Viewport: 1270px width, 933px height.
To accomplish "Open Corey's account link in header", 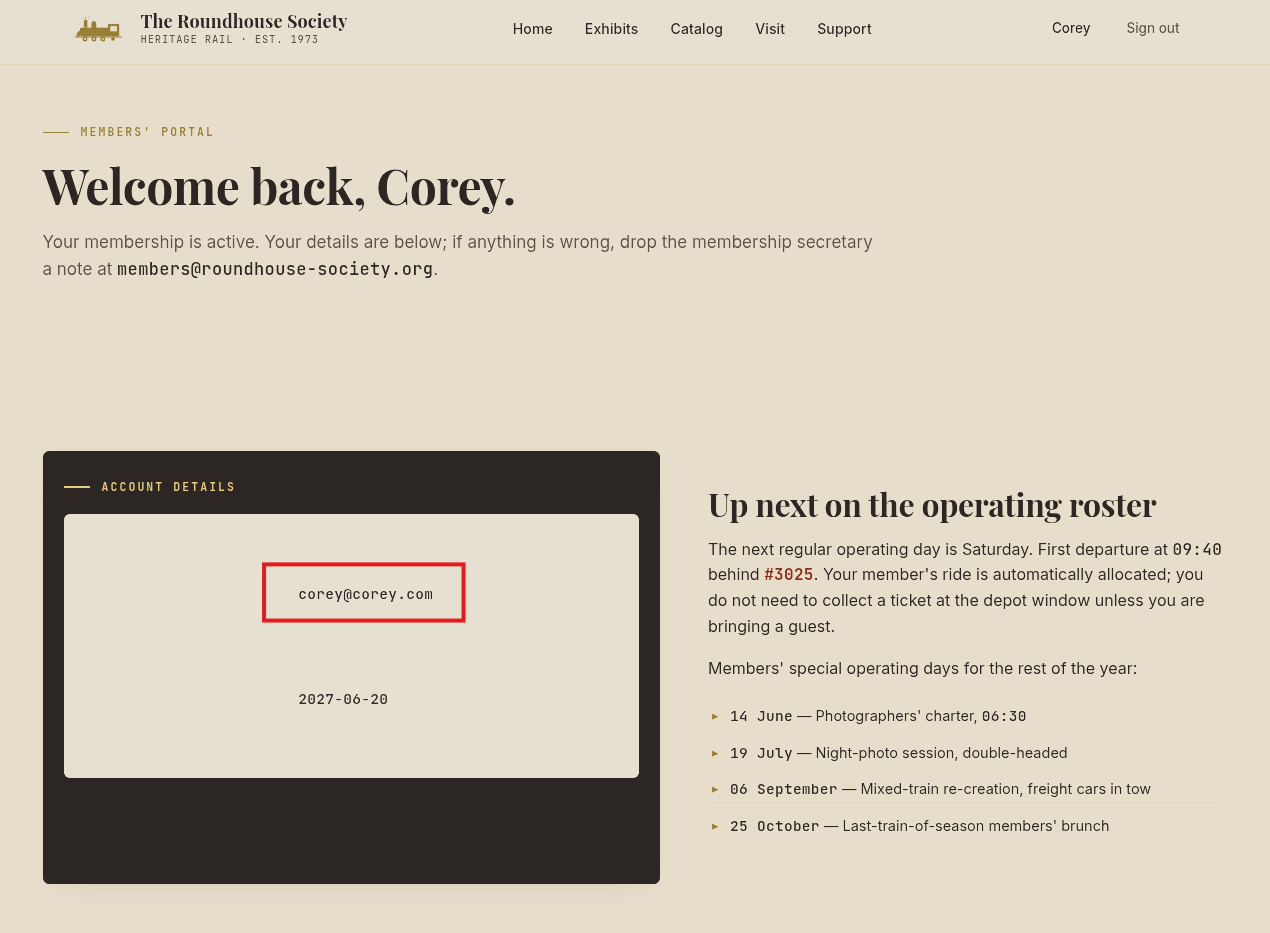I will [x=1071, y=28].
